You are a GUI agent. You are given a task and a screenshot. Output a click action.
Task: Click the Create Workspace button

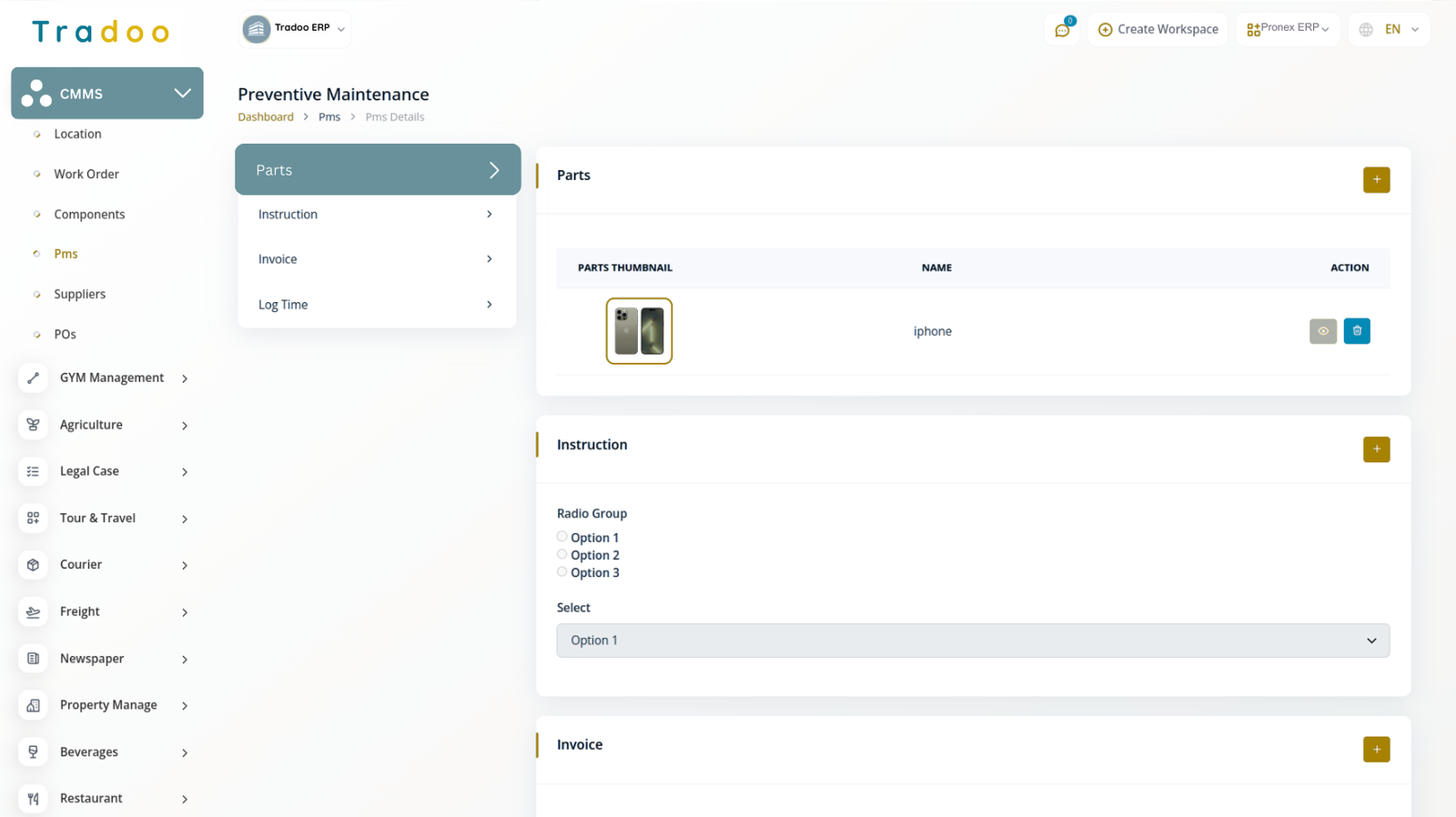(x=1158, y=30)
